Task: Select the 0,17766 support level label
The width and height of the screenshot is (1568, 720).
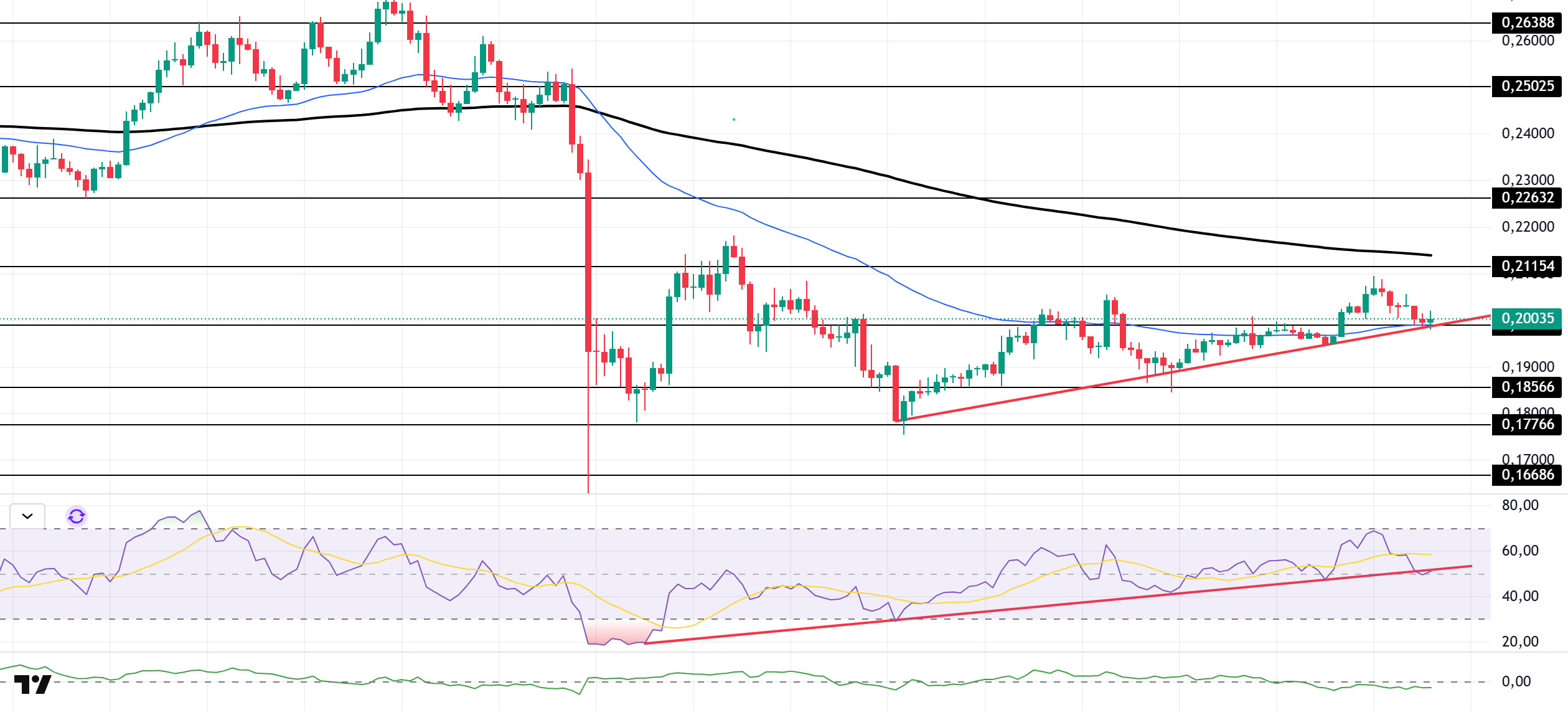Action: pos(1527,425)
